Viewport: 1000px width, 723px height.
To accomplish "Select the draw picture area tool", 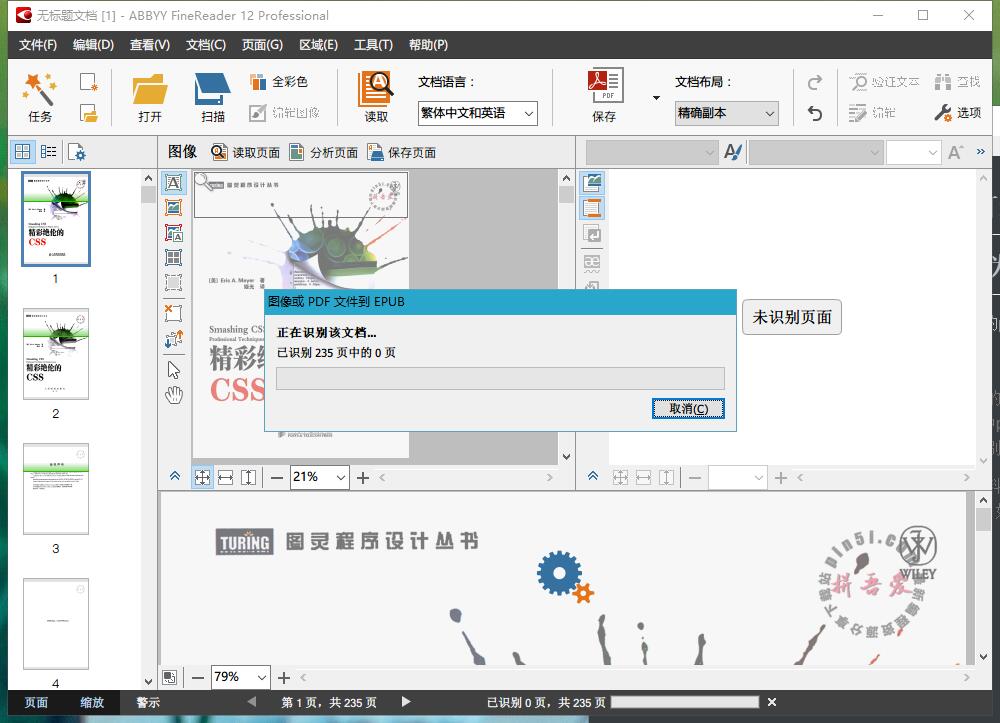I will [x=173, y=207].
